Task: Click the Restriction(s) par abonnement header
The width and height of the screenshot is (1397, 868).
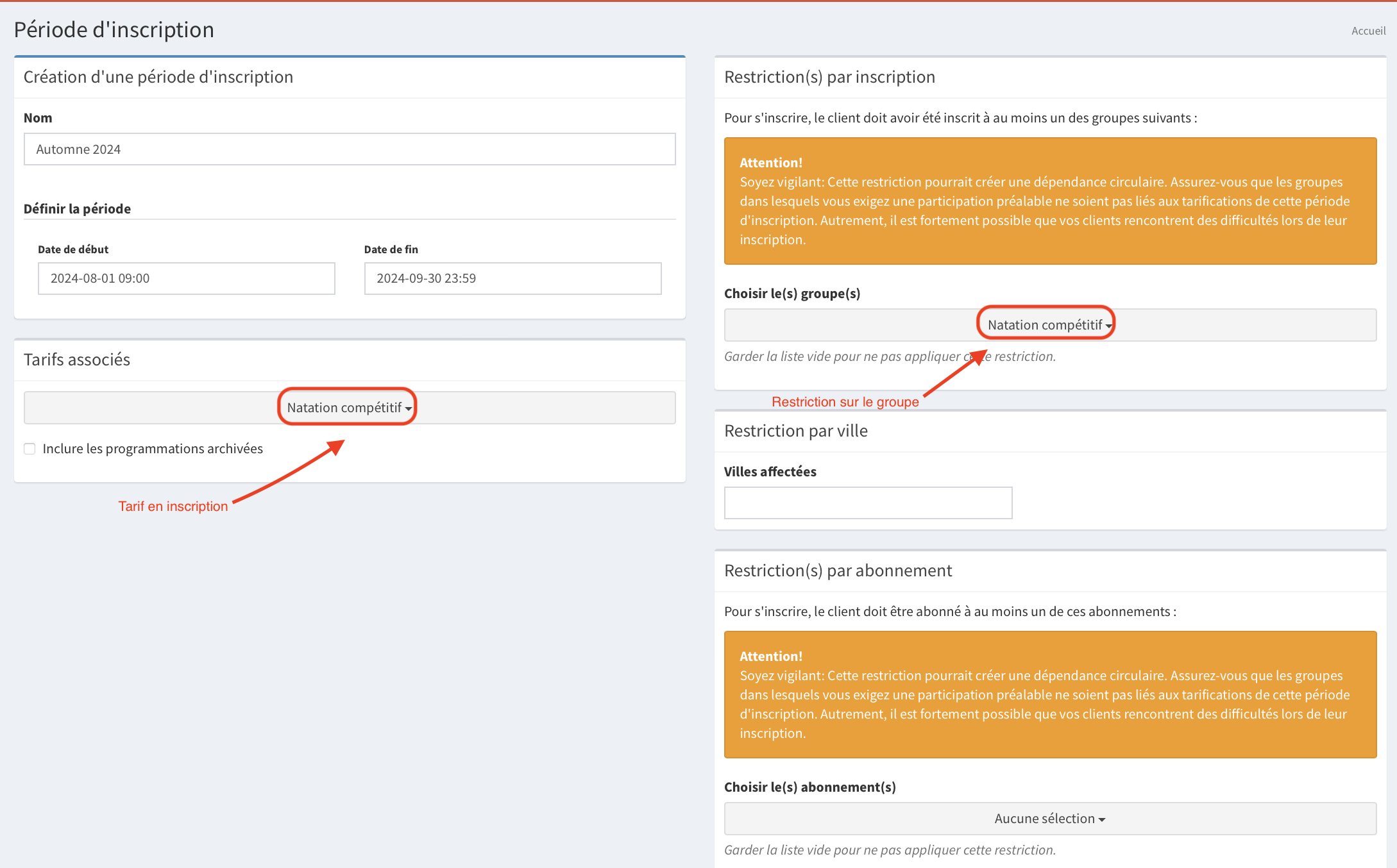Action: coord(838,571)
